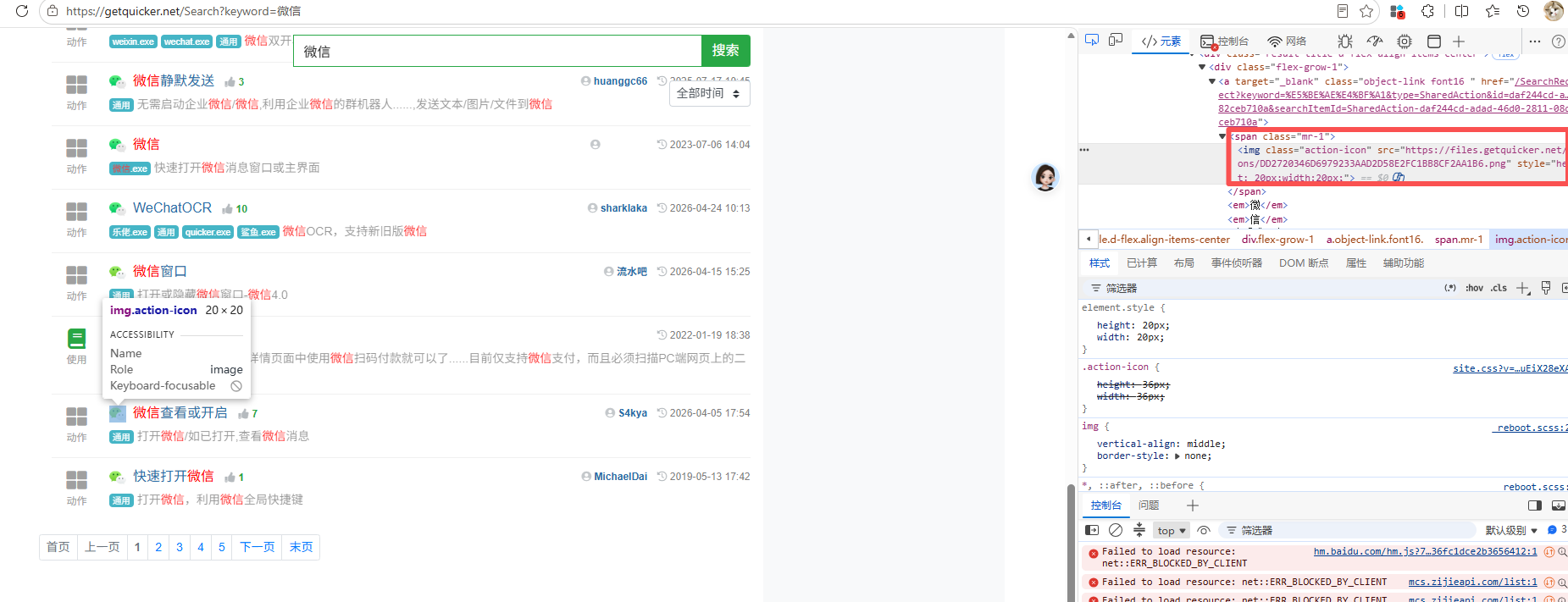Click the new style rule plus icon

tap(1523, 288)
